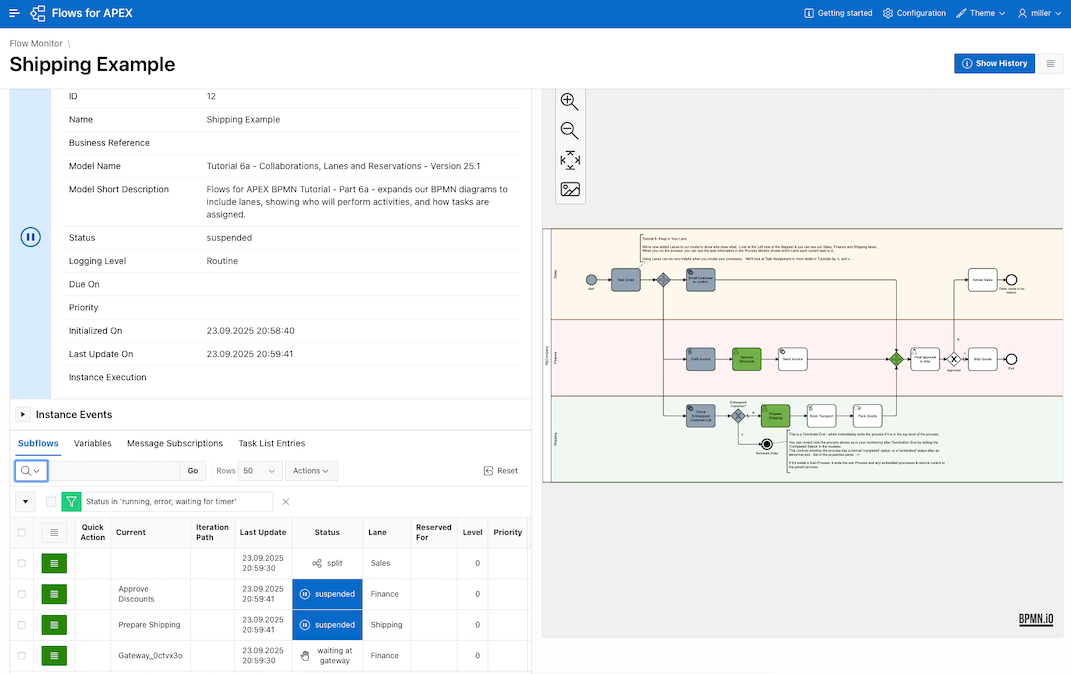Click the zoom in magnifier icon
This screenshot has width=1071, height=674.
(x=569, y=102)
